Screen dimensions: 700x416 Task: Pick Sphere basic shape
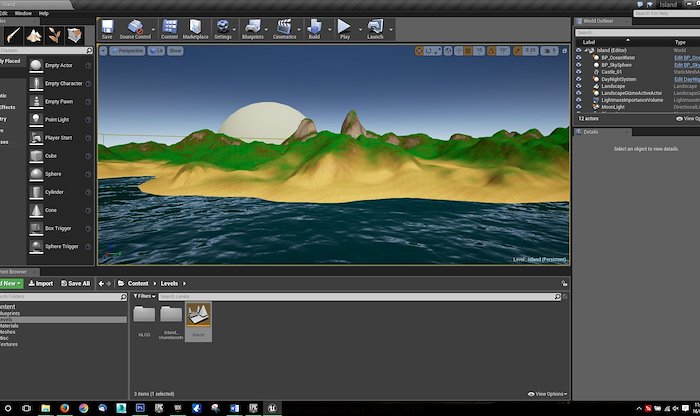pos(60,174)
